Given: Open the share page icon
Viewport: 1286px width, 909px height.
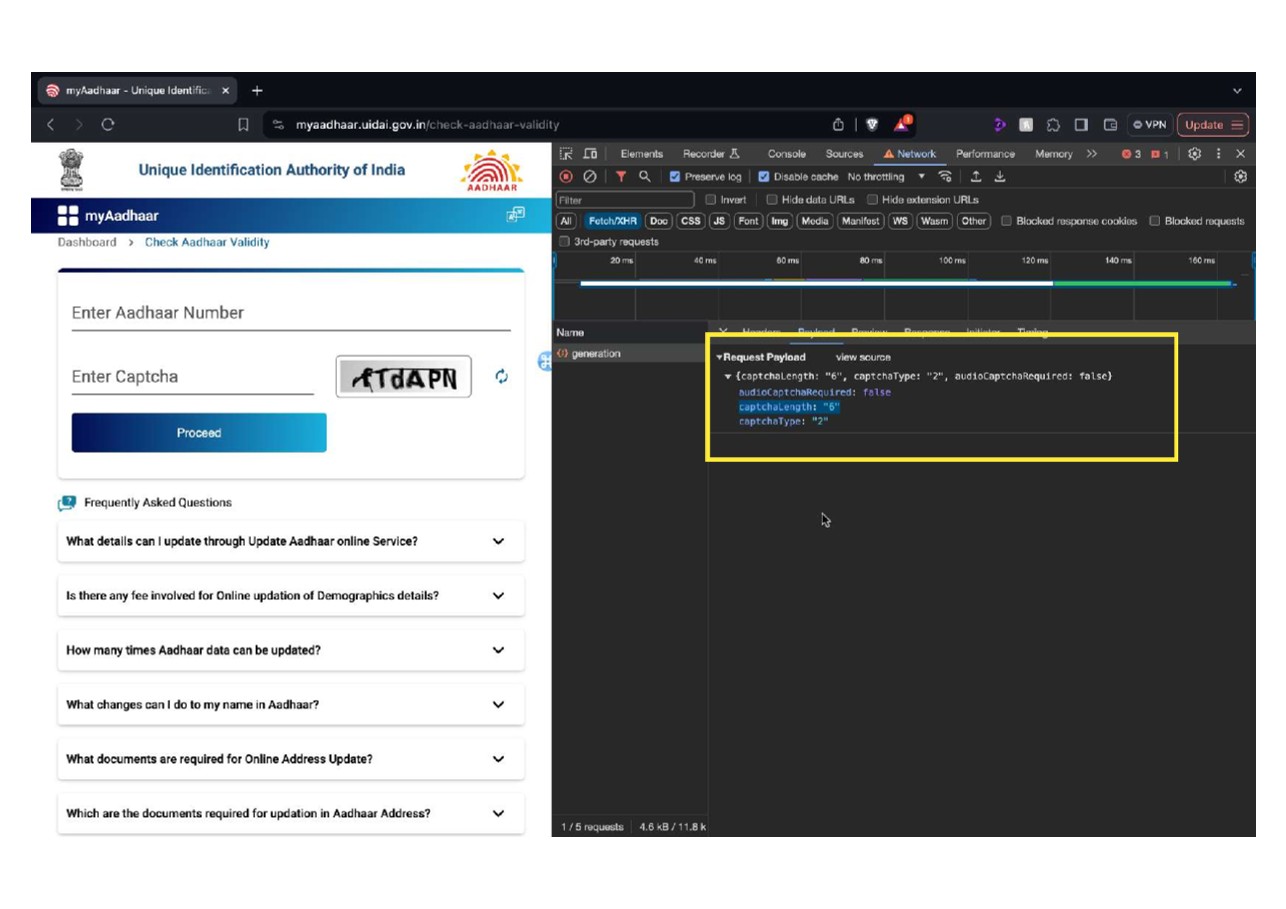Looking at the screenshot, I should click(838, 125).
